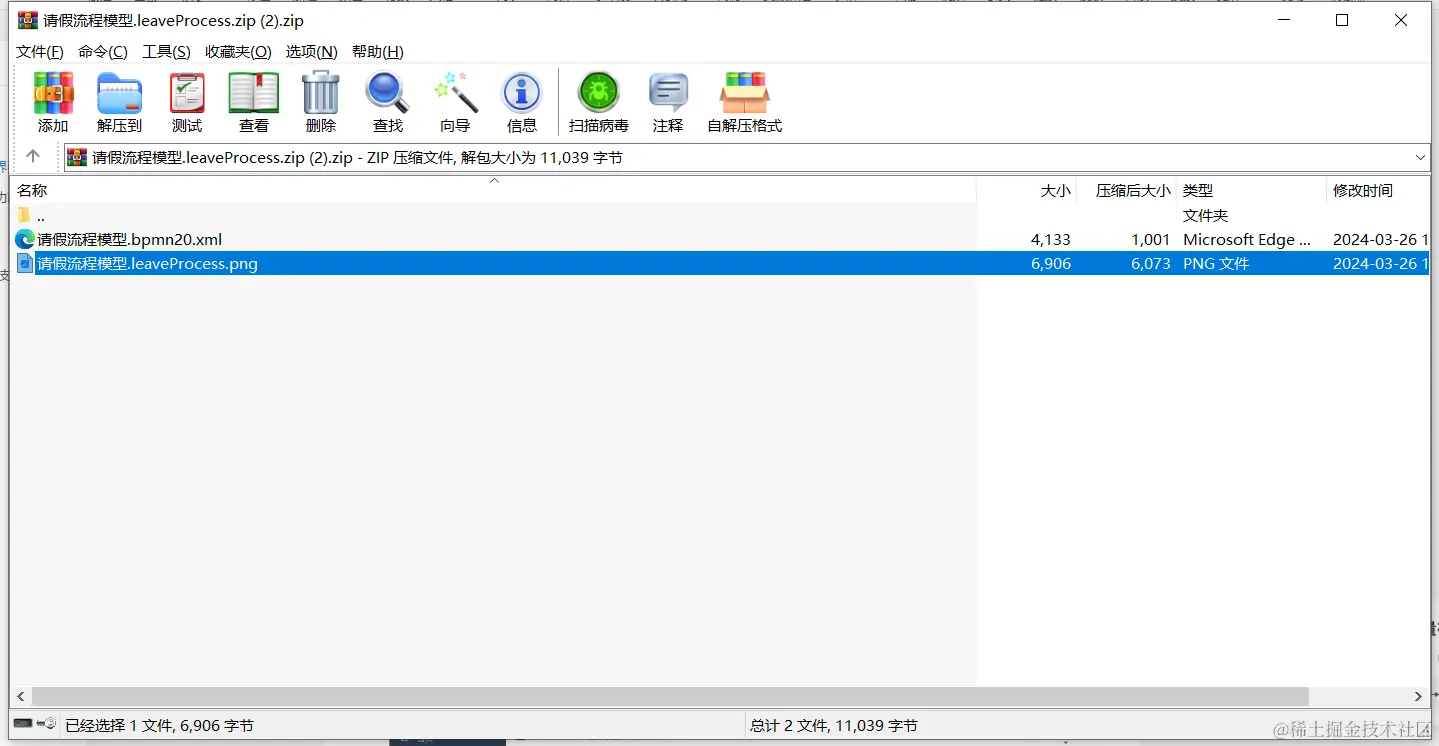Screen dimensions: 1439x746
Task: Maximize the WinRAR window
Action: pyautogui.click(x=1342, y=20)
